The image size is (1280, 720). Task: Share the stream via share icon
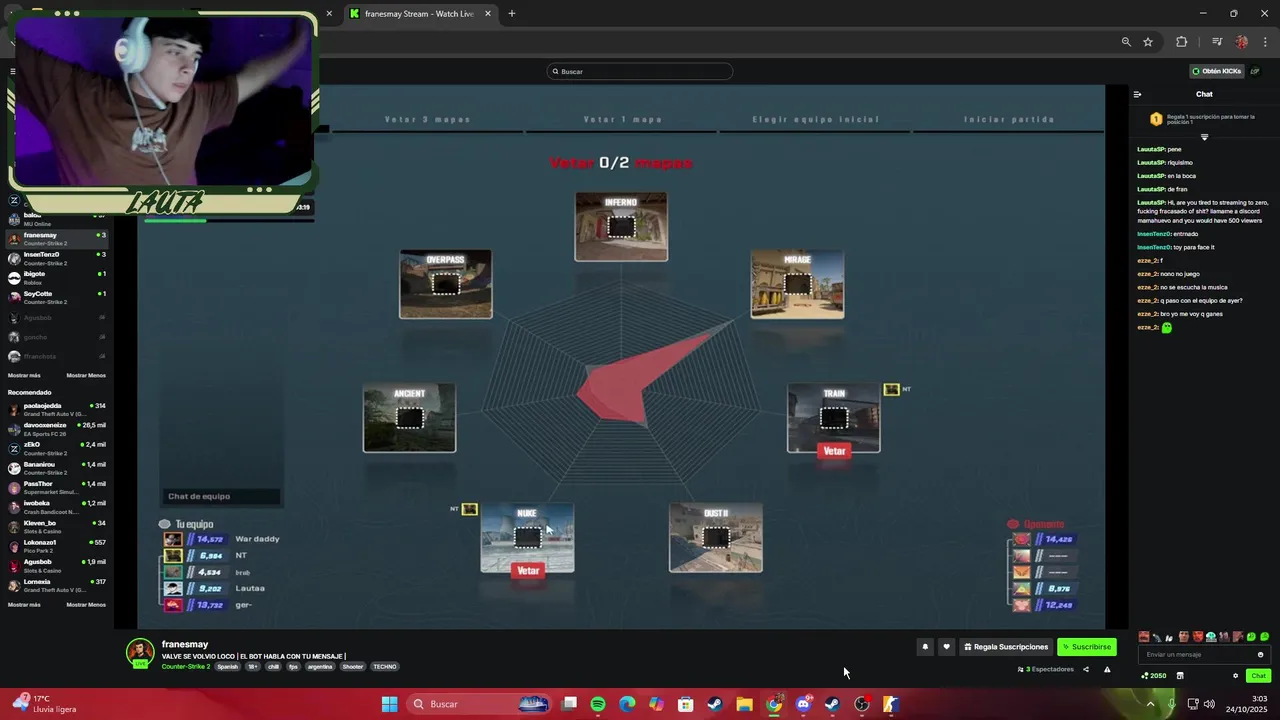(1086, 669)
